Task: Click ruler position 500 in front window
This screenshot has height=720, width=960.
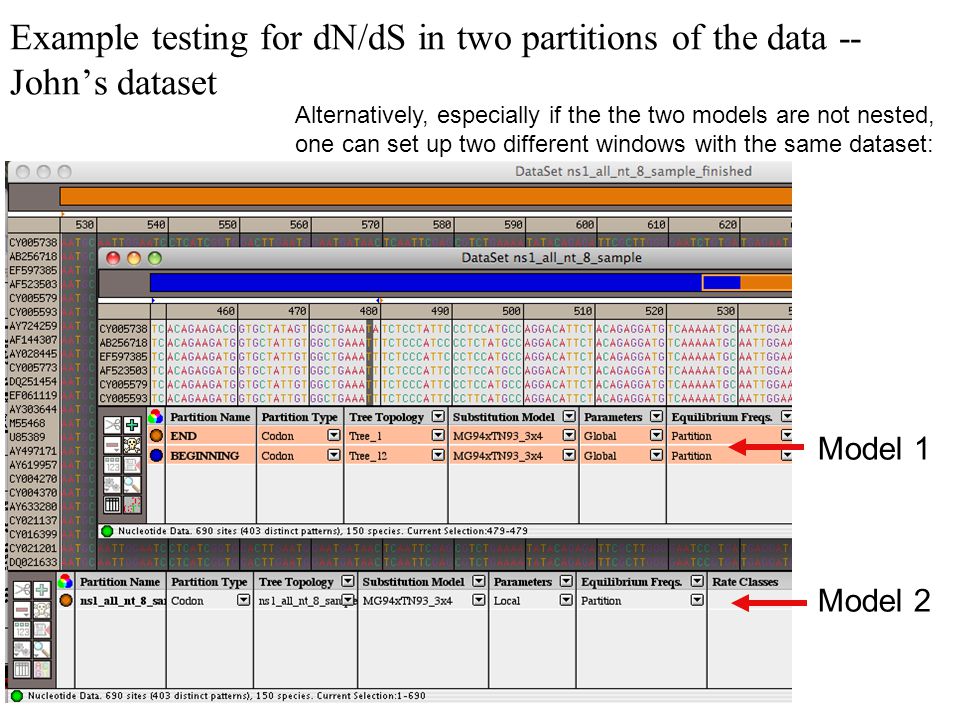Action: click(x=511, y=311)
